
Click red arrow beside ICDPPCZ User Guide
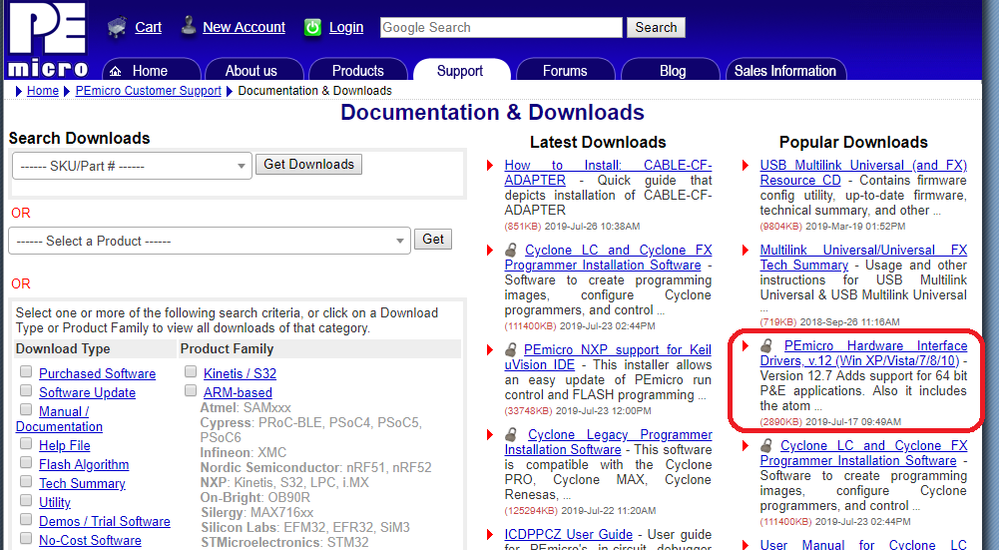point(490,534)
